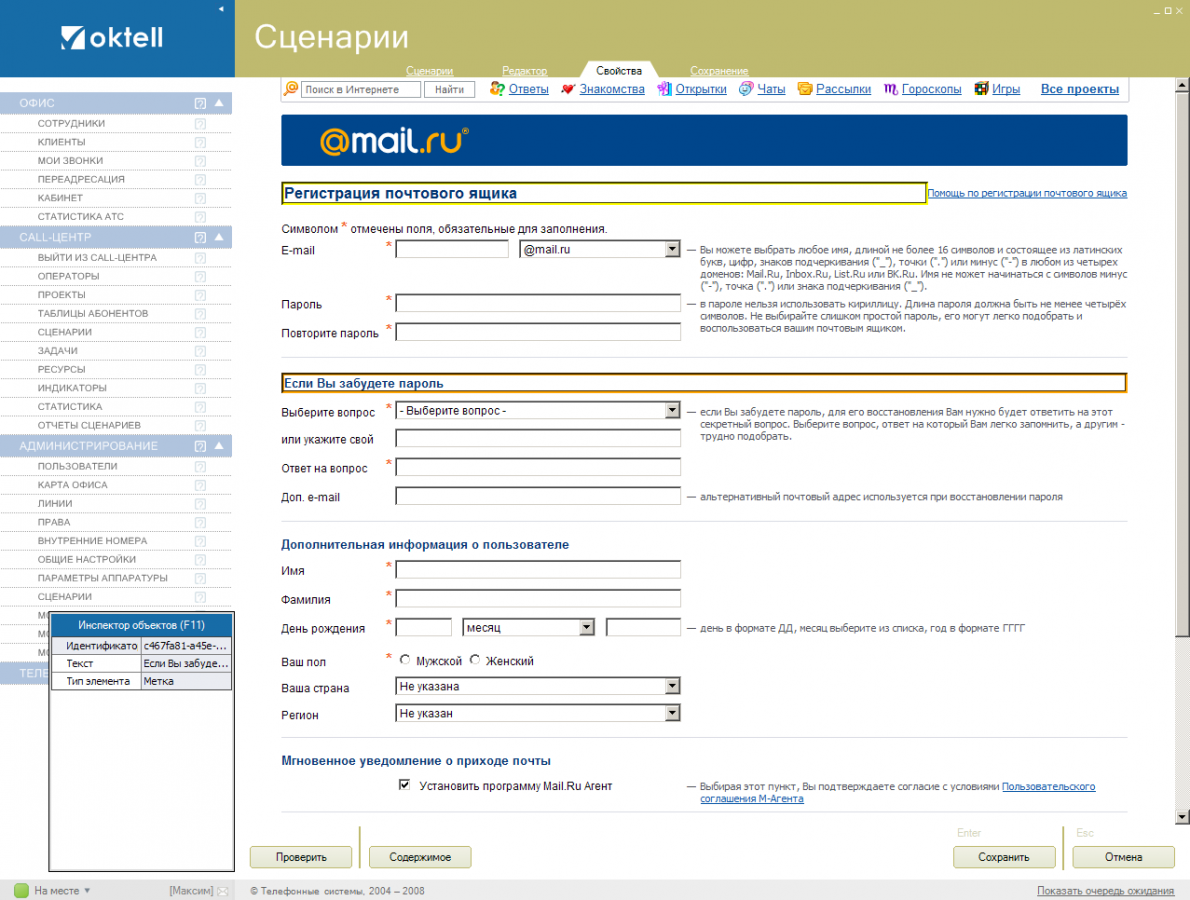Click the Сохранить button
Screen dimensions: 1190x900
[x=1004, y=857]
